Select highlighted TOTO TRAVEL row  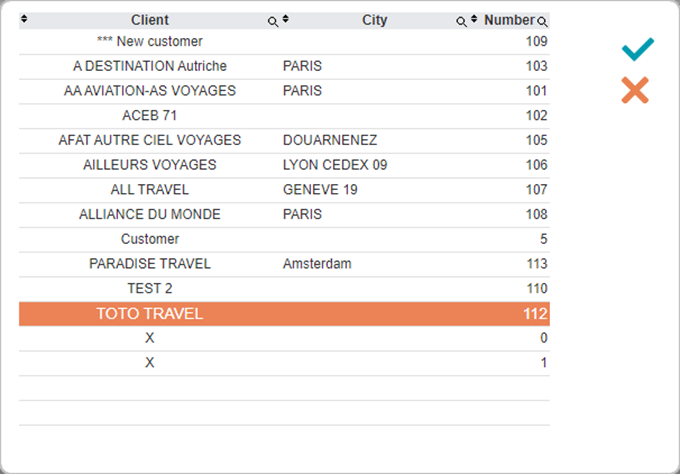(x=284, y=314)
